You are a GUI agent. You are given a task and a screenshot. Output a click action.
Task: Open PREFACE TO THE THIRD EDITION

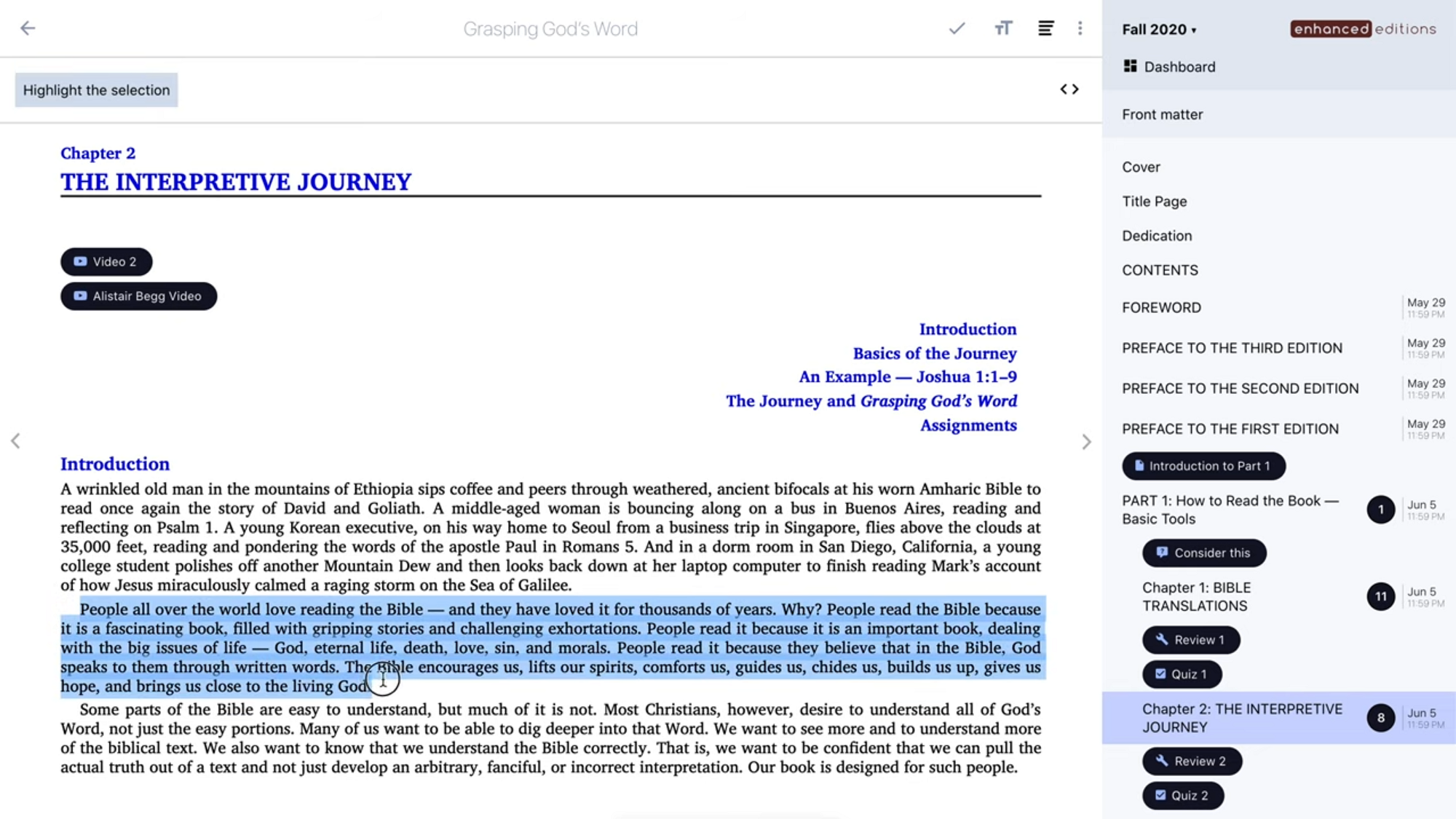point(1232,348)
